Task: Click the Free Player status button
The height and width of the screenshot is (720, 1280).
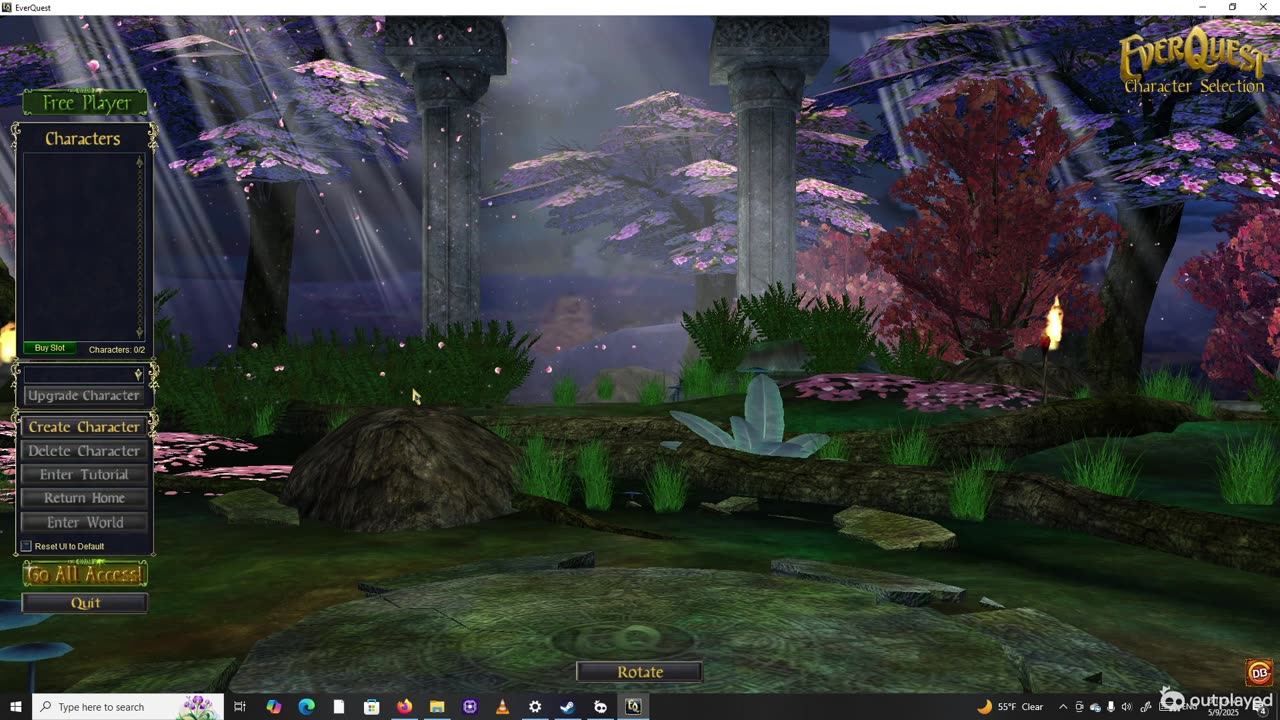Action: (x=86, y=102)
